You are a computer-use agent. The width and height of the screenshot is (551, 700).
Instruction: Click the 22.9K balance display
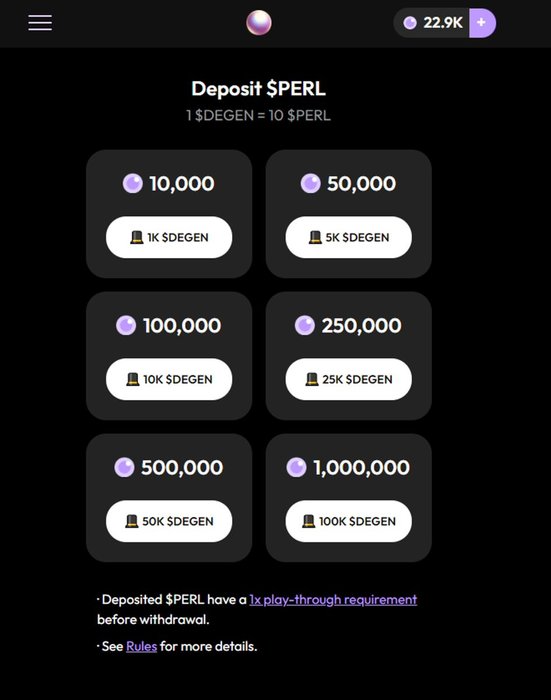point(432,23)
